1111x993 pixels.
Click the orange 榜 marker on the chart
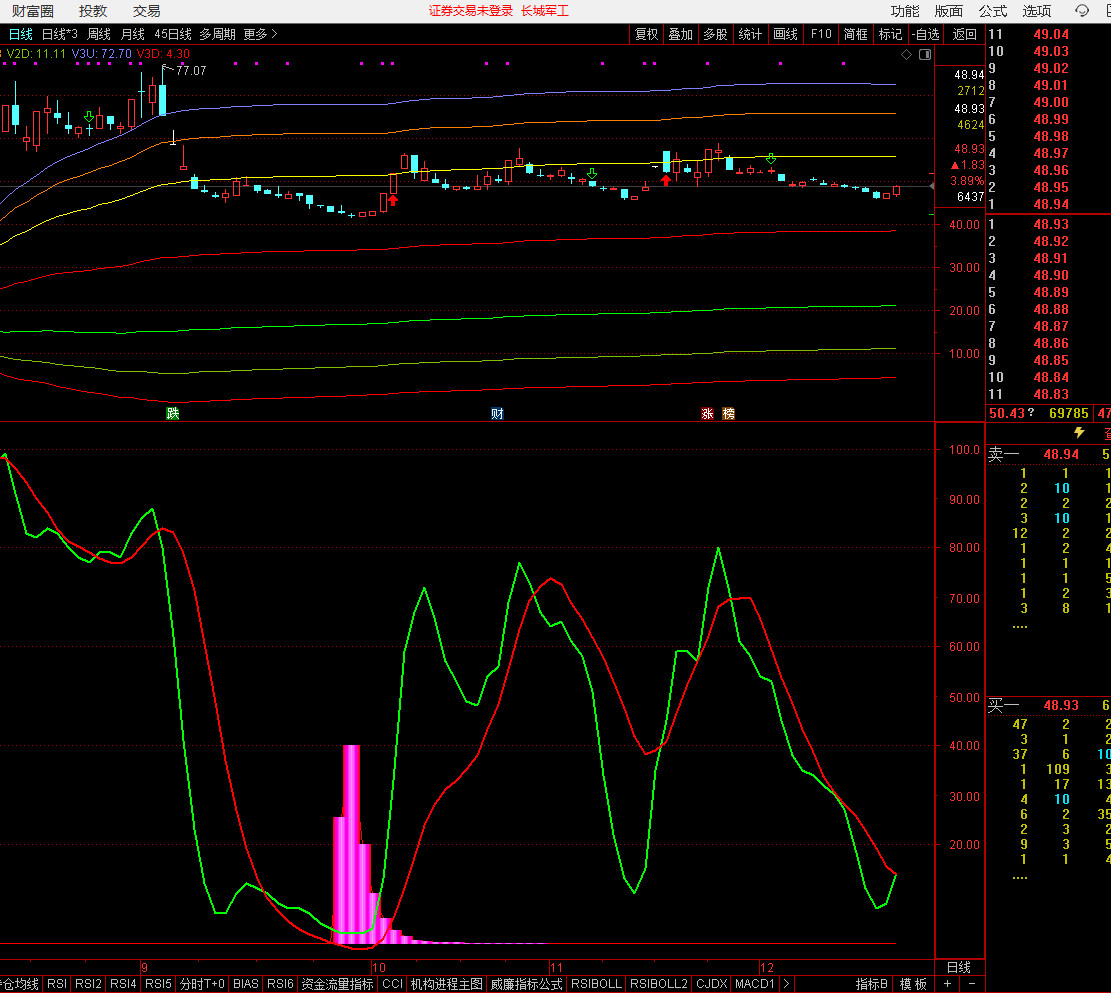728,413
